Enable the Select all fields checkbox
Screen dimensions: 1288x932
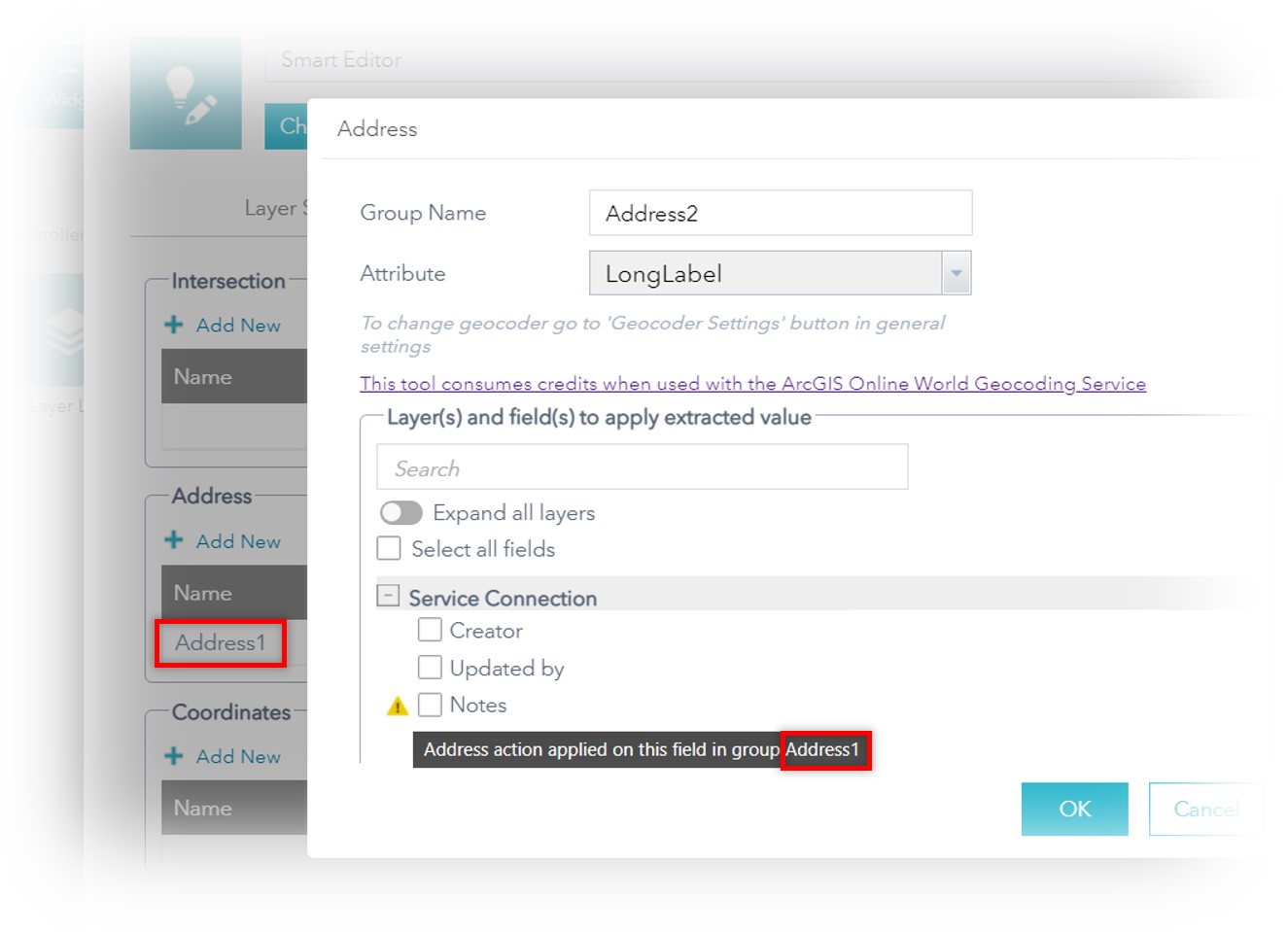pos(389,548)
